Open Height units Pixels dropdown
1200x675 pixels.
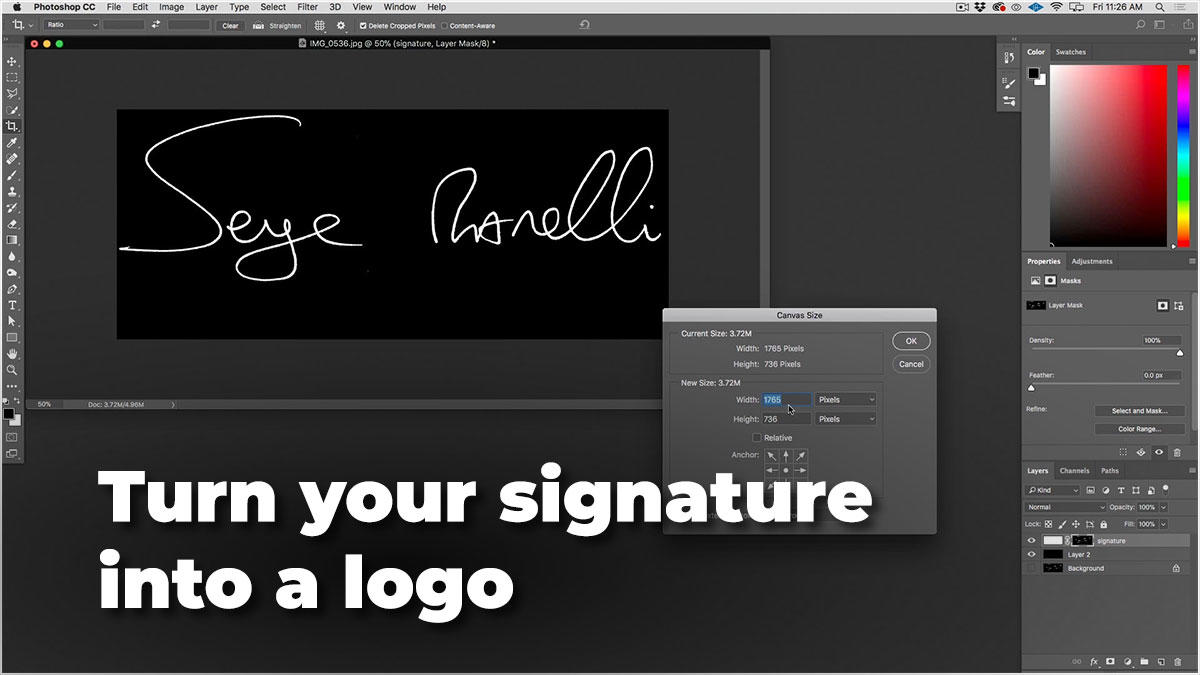(x=846, y=419)
